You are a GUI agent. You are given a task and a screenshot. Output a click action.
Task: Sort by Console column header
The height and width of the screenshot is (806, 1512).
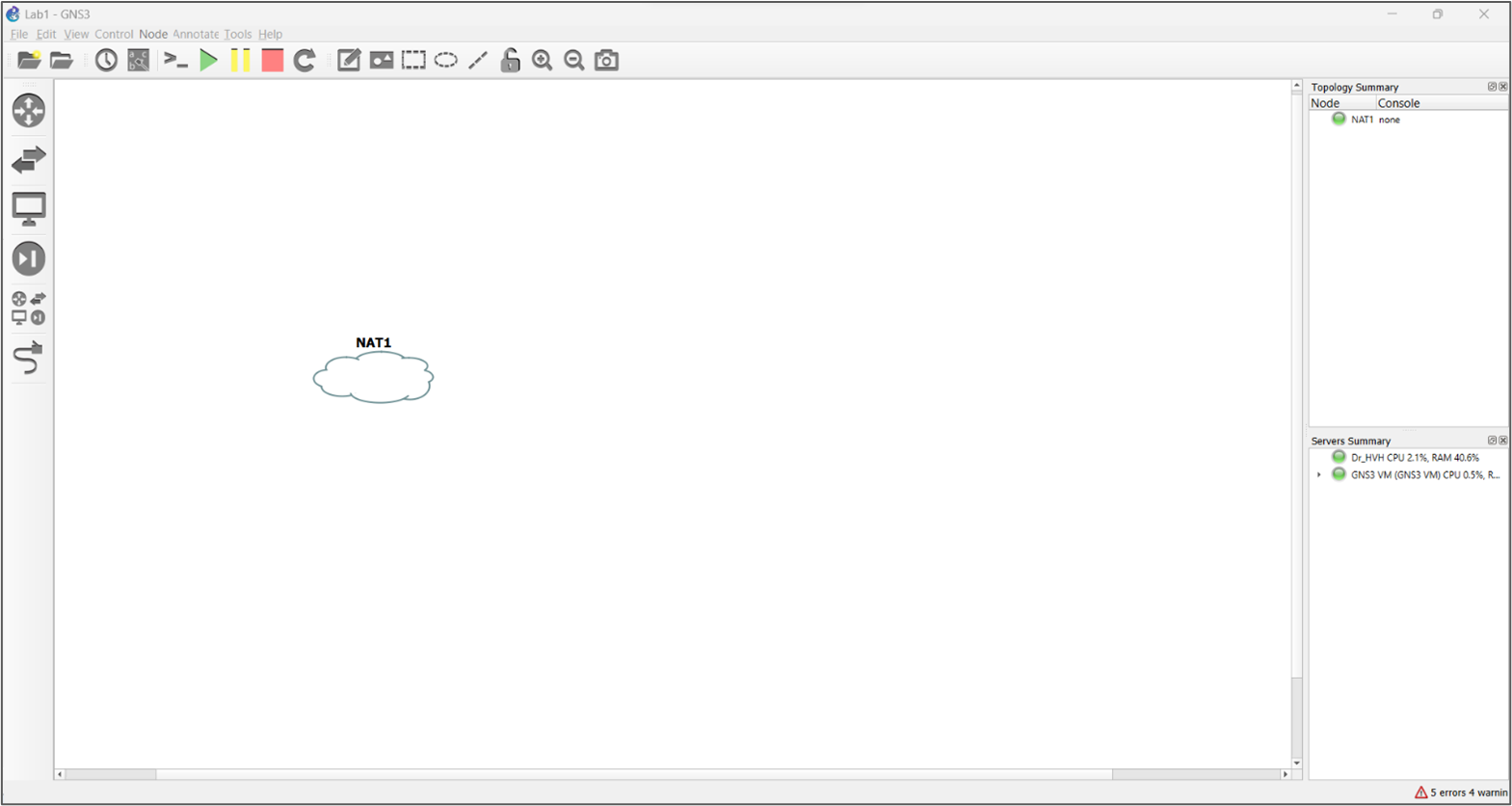[1442, 103]
